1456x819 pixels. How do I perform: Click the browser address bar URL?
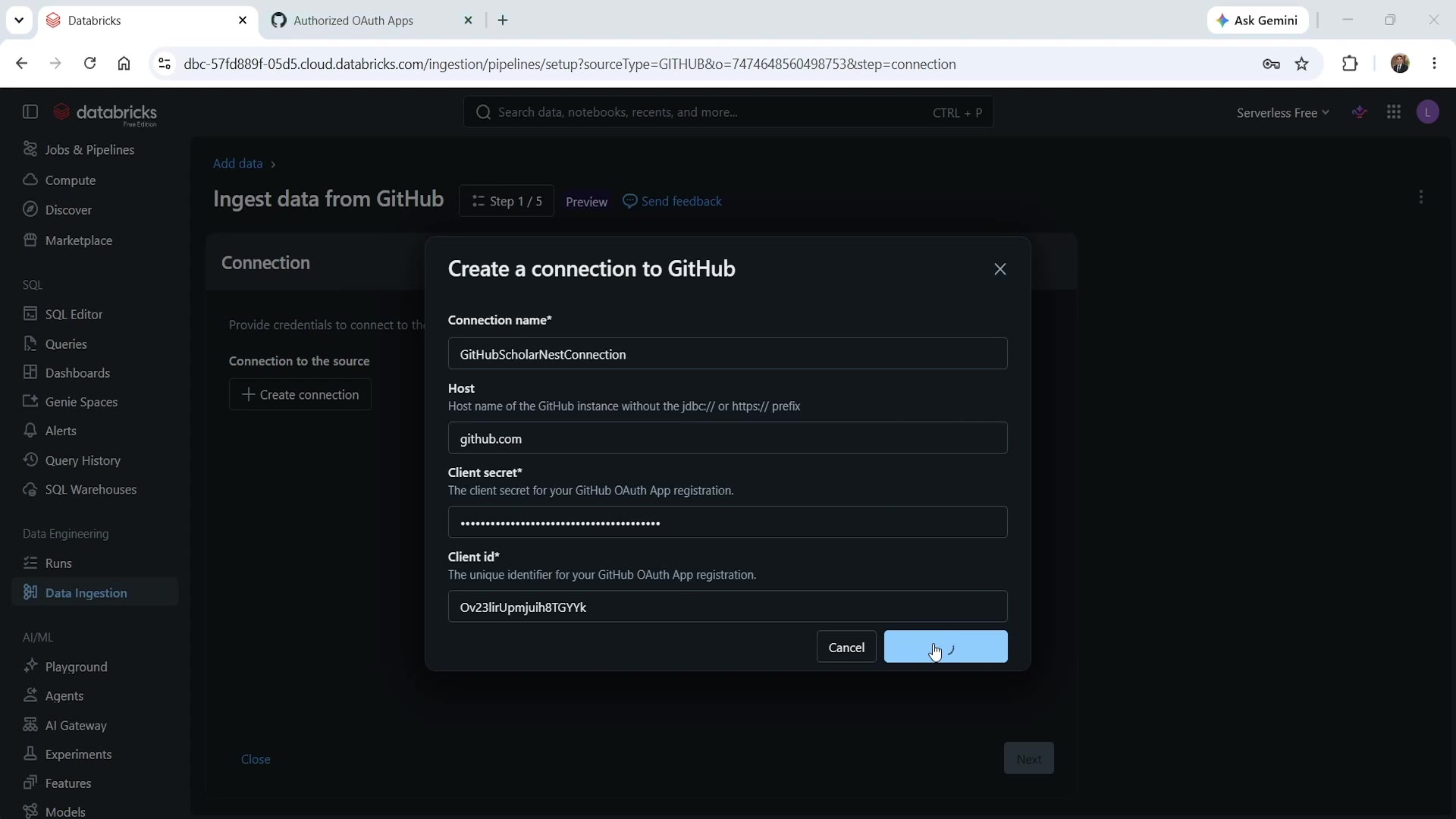click(570, 64)
